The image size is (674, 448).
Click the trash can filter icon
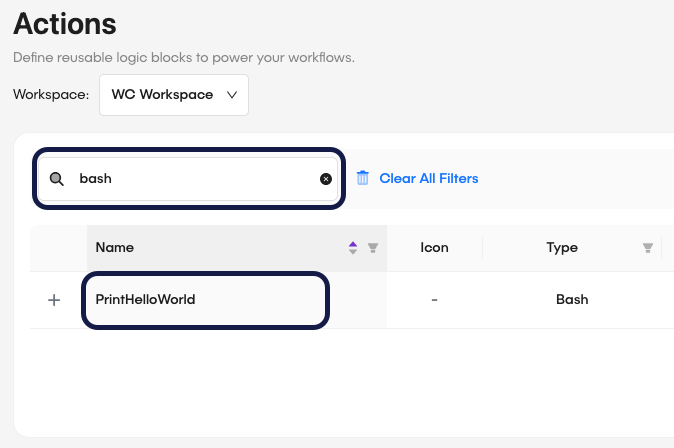[363, 178]
